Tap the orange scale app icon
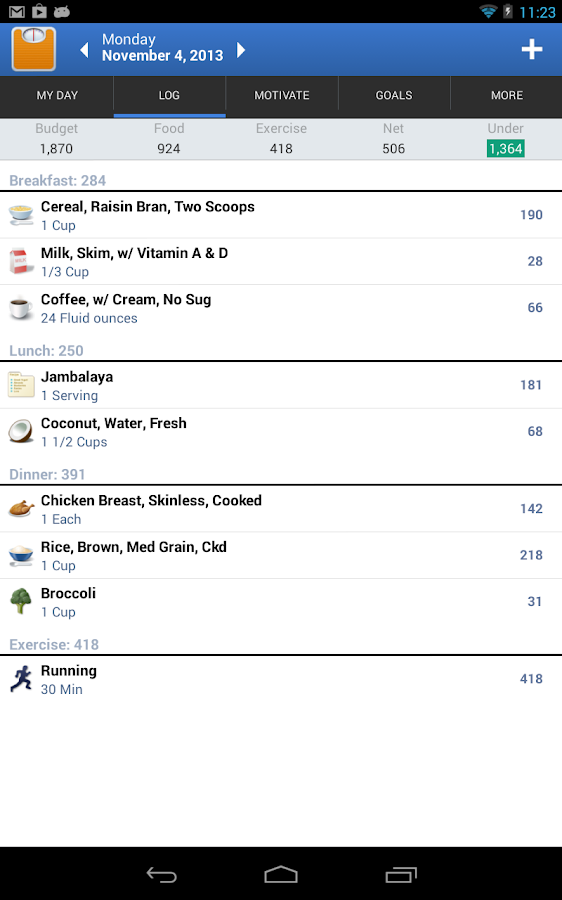Viewport: 562px width, 900px height. tap(34, 49)
